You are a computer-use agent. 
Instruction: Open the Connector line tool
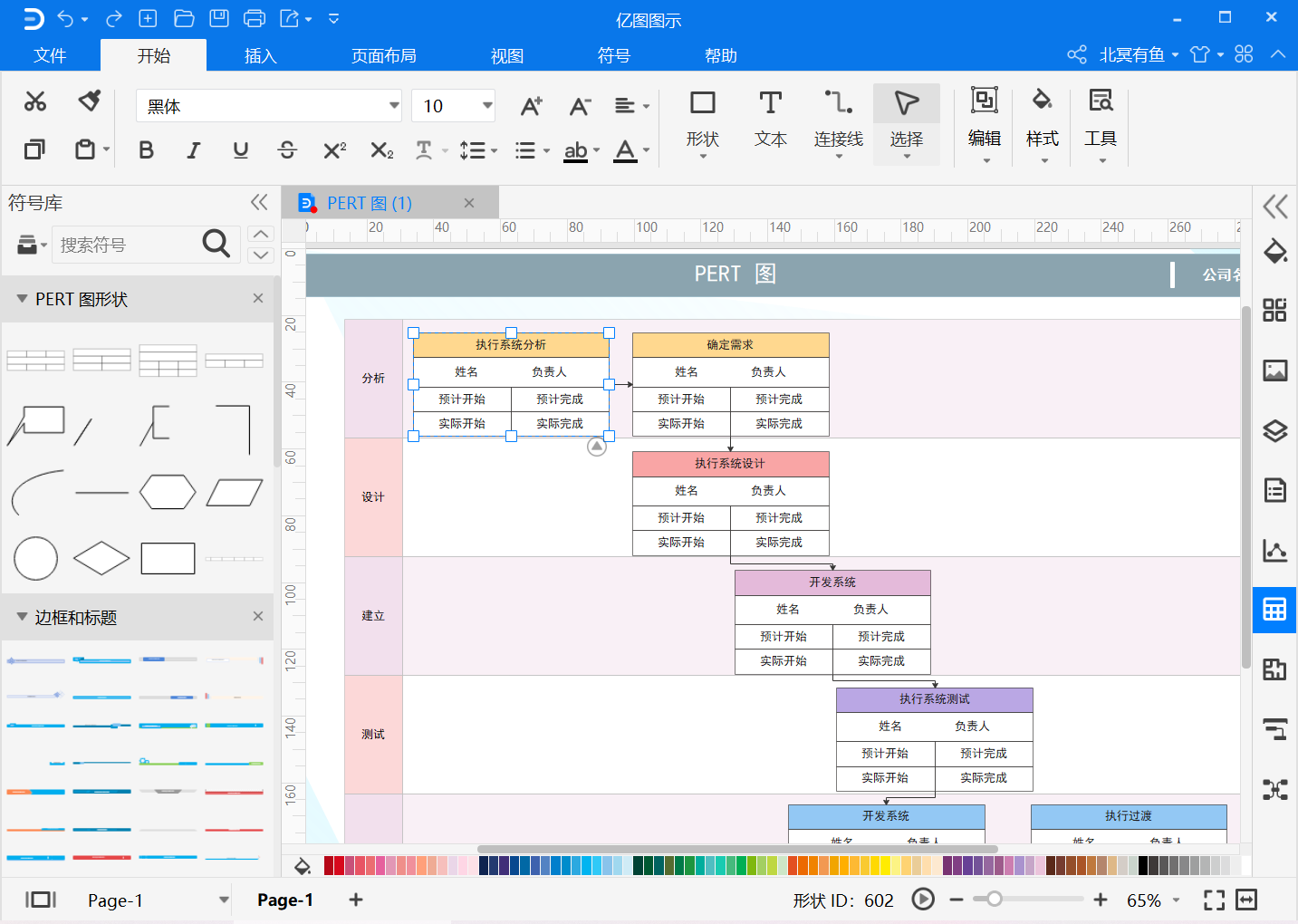click(x=838, y=123)
